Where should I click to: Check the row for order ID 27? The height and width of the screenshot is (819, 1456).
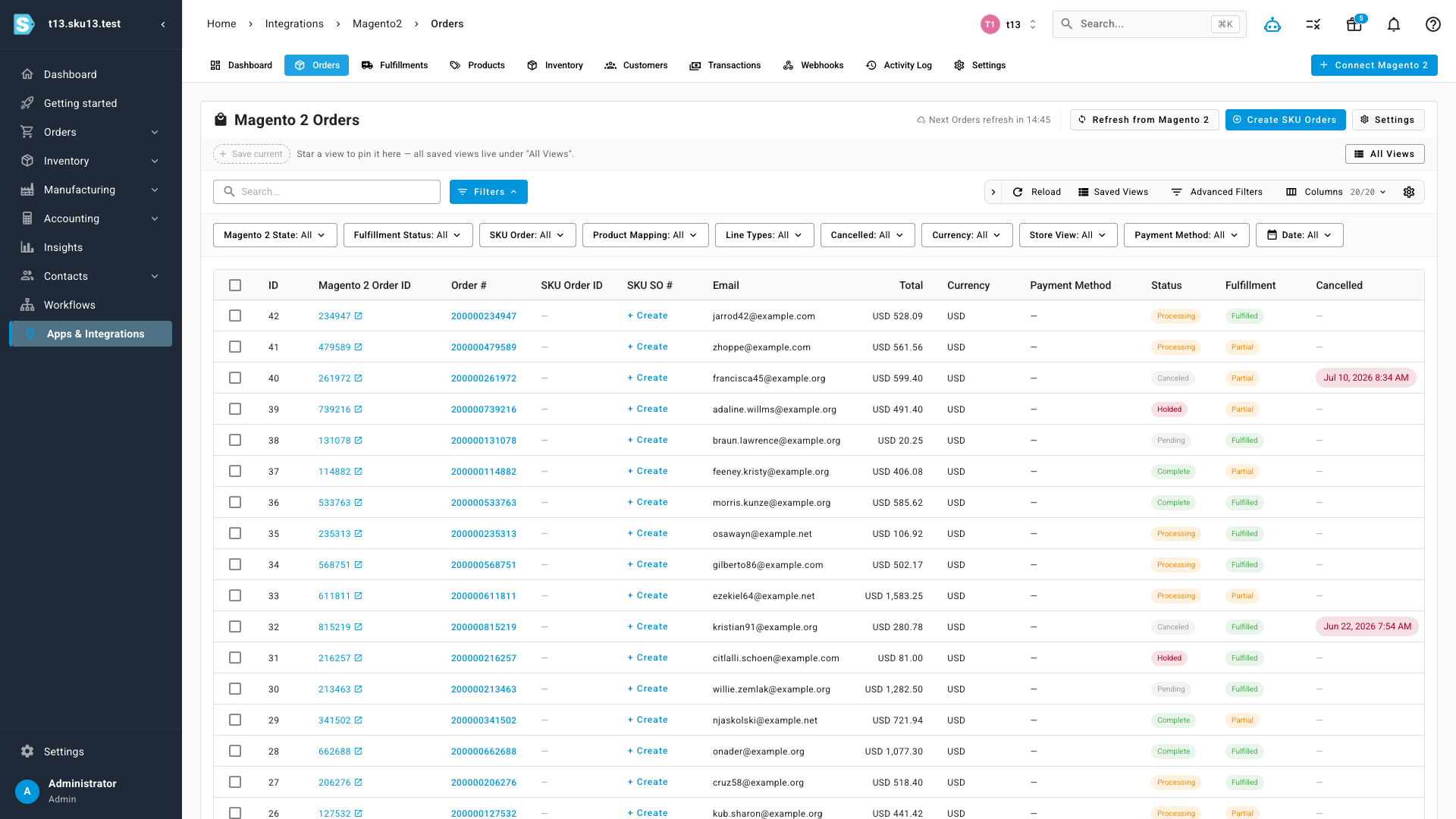pos(235,782)
